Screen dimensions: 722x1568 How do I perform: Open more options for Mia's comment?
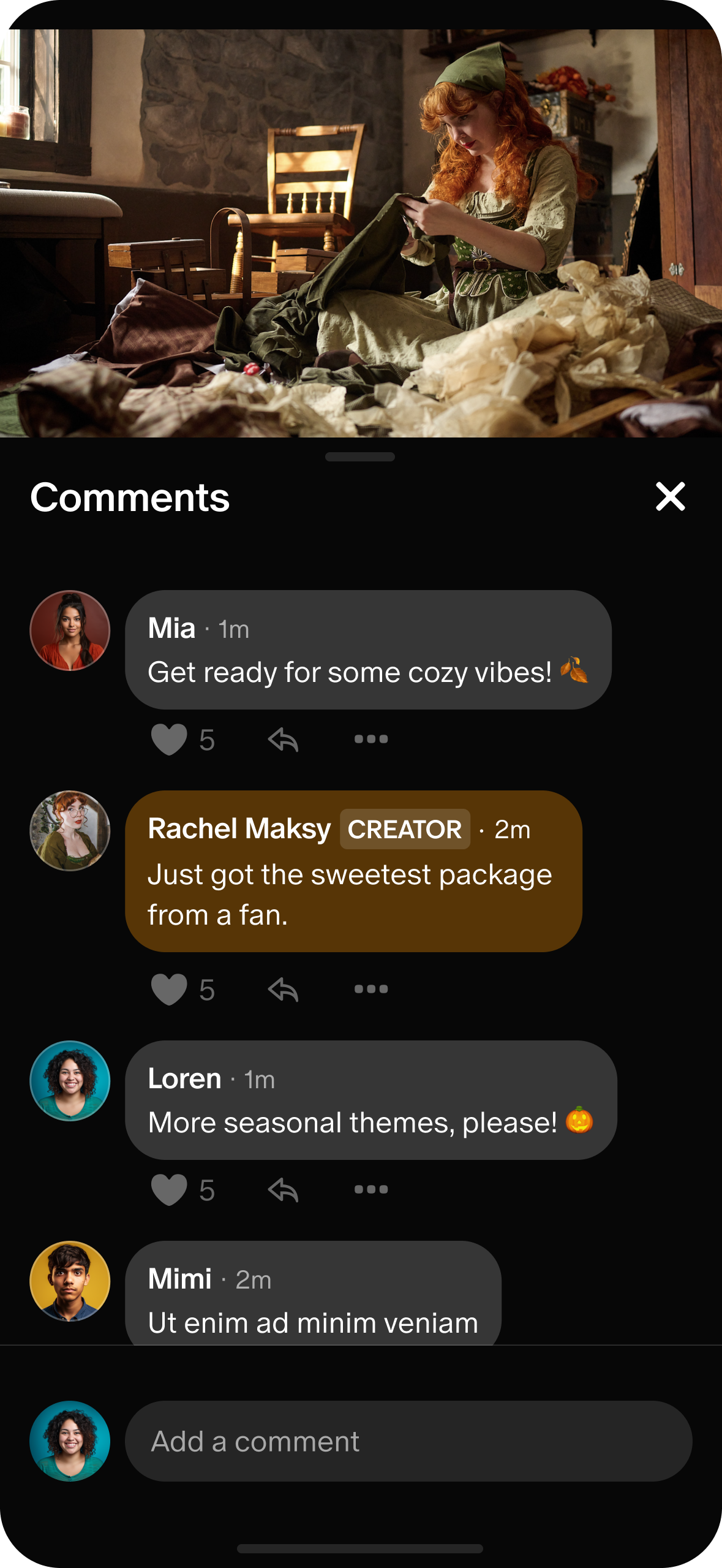point(370,739)
